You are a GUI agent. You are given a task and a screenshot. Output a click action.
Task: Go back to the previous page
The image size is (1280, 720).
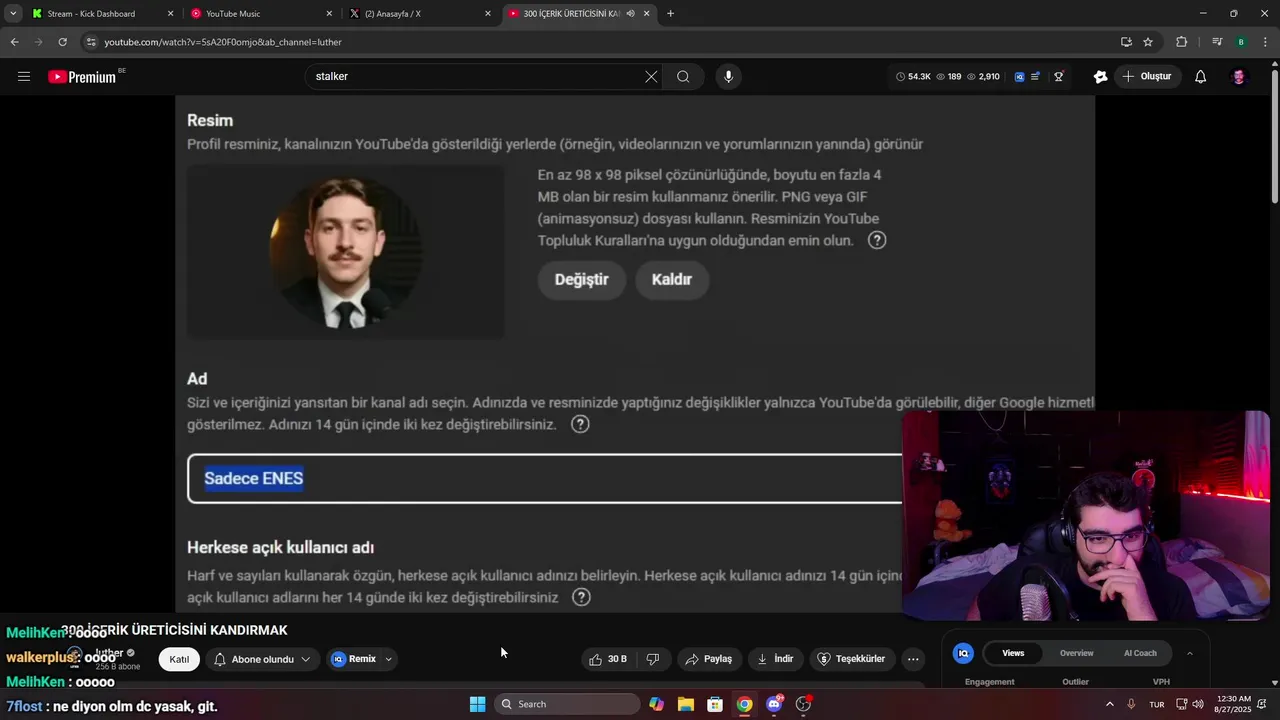point(14,42)
